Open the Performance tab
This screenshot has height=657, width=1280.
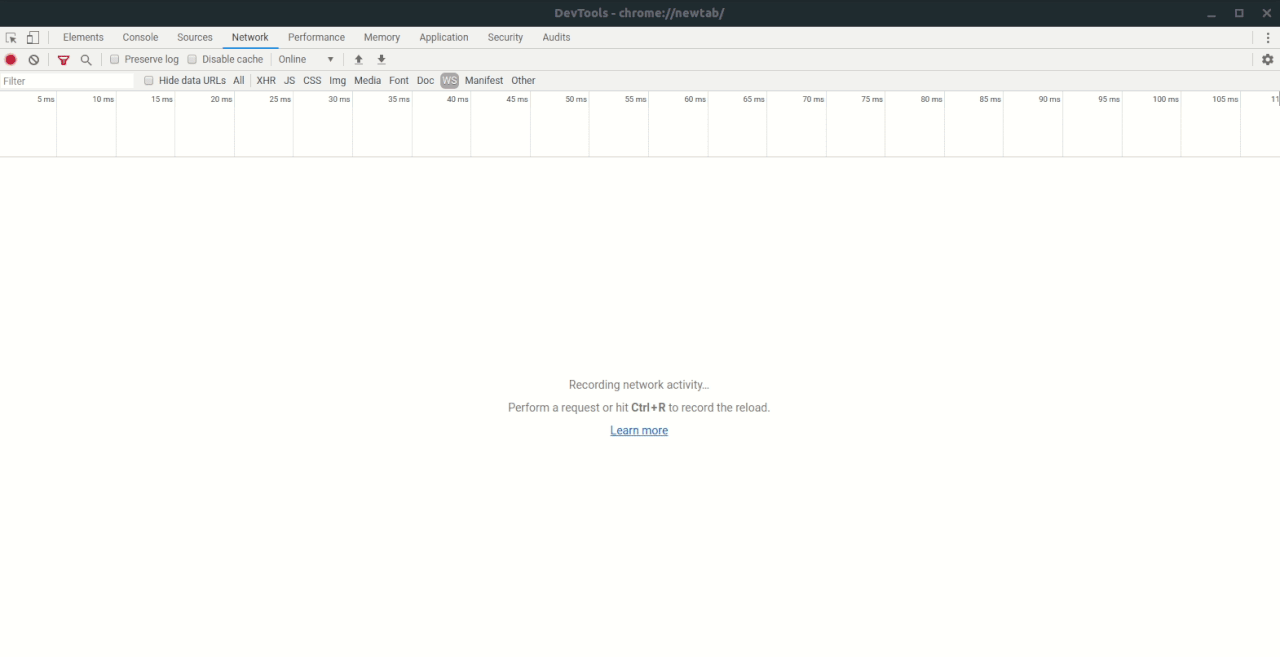point(316,37)
